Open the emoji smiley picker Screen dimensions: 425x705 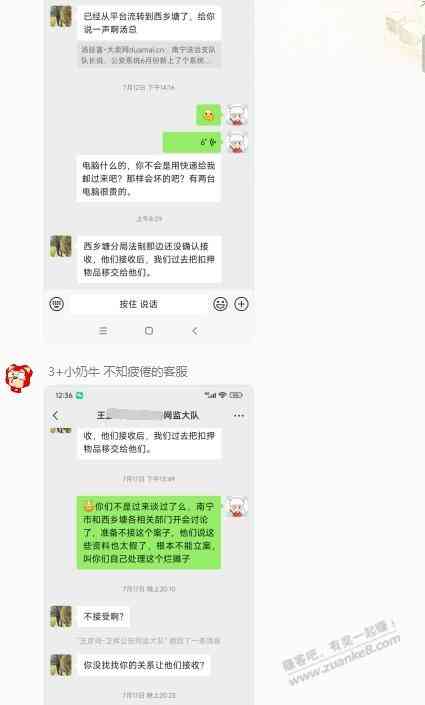[220, 304]
